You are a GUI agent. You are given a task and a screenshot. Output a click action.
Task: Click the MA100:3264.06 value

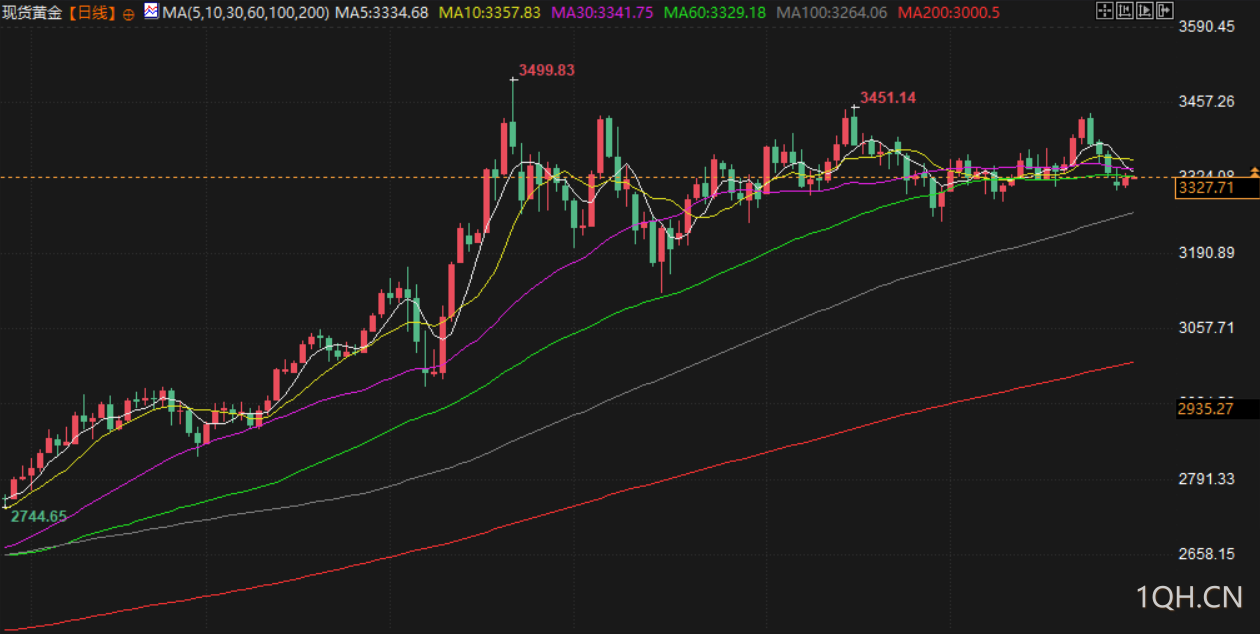tap(832, 13)
